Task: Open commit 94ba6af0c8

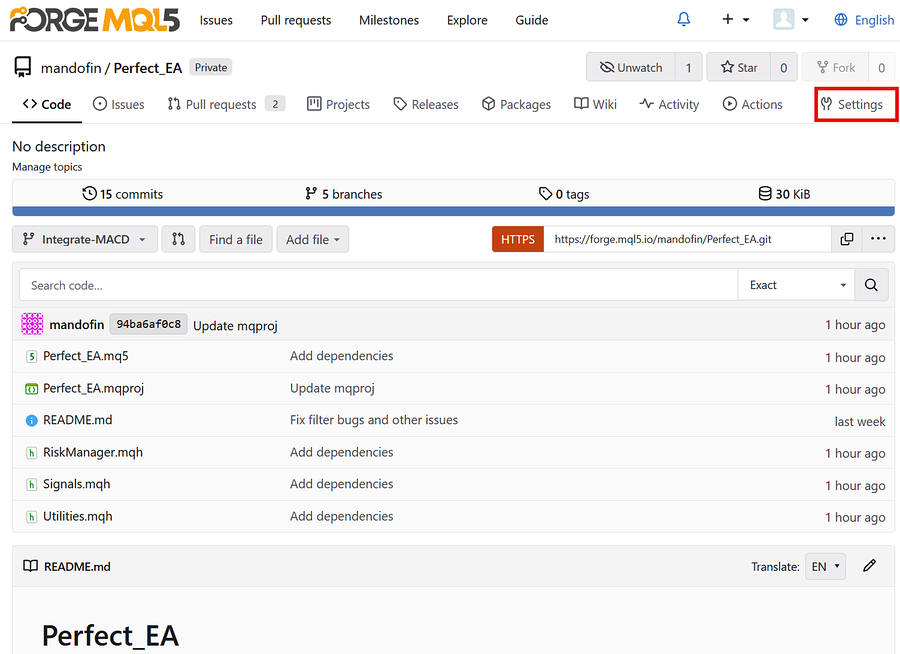Action: tap(149, 324)
